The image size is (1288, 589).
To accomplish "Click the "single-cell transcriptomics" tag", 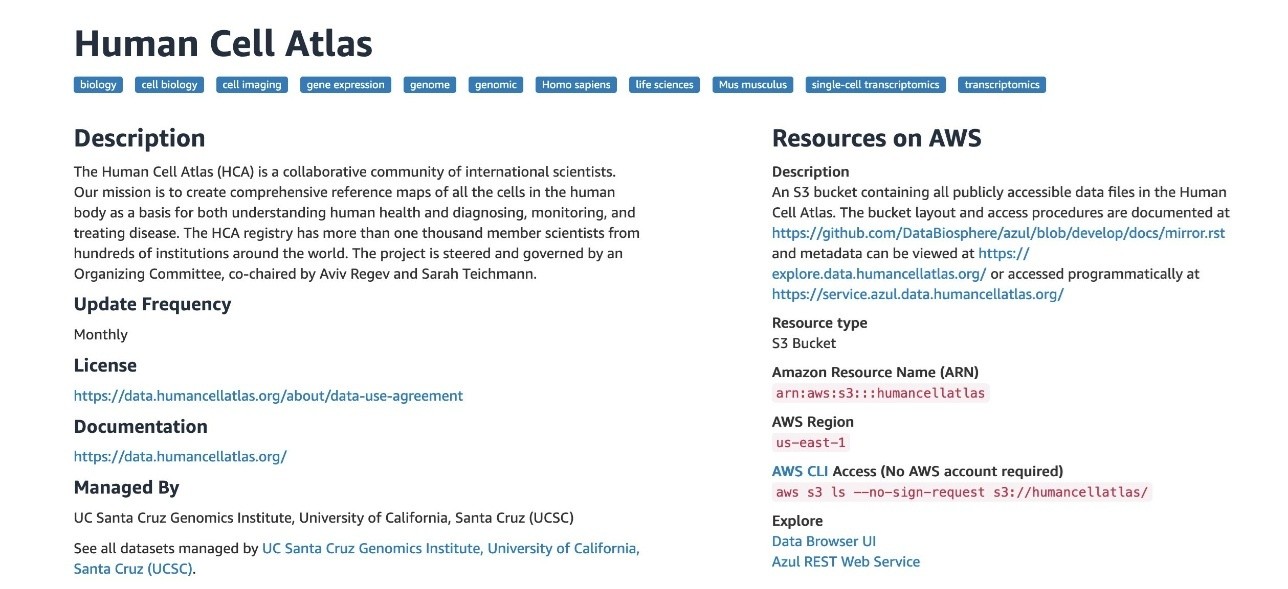I will pos(876,85).
